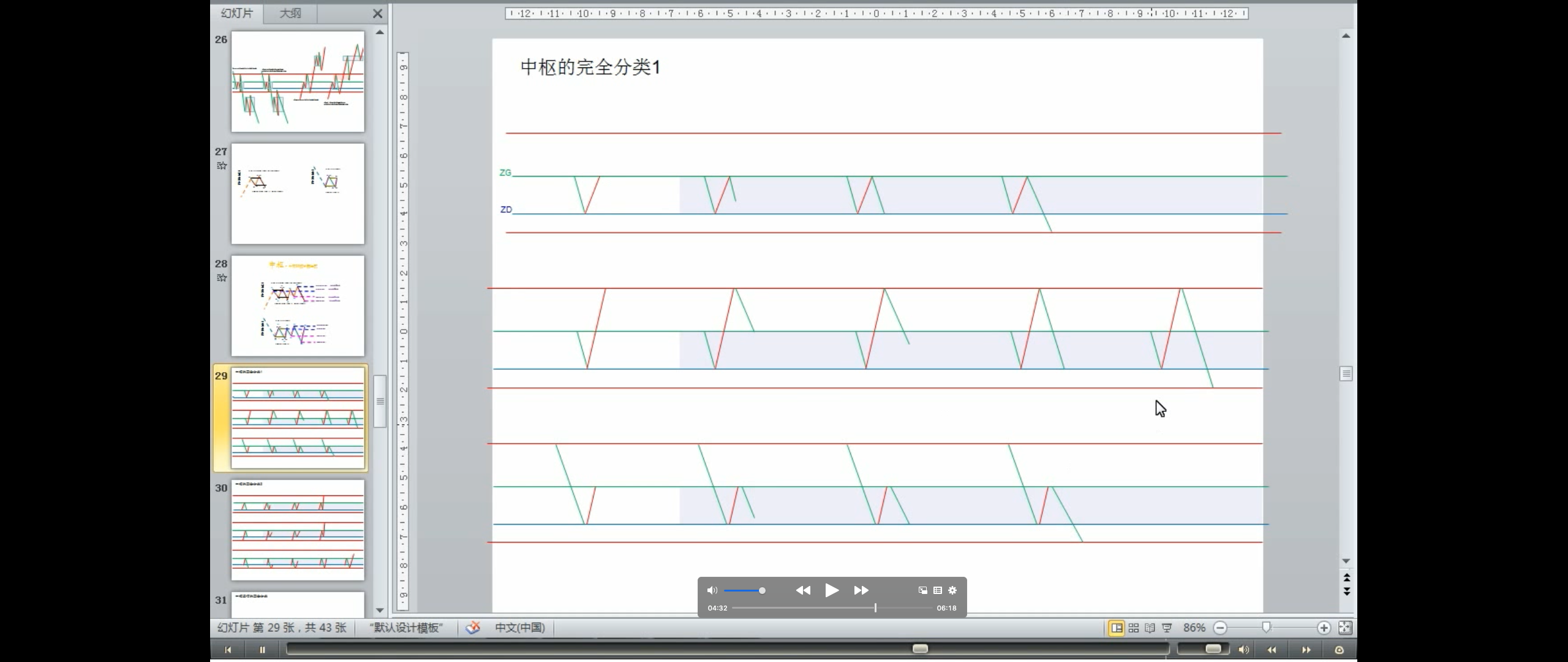1568x662 pixels.
Task: Mute floating video player volume icon
Action: 712,590
